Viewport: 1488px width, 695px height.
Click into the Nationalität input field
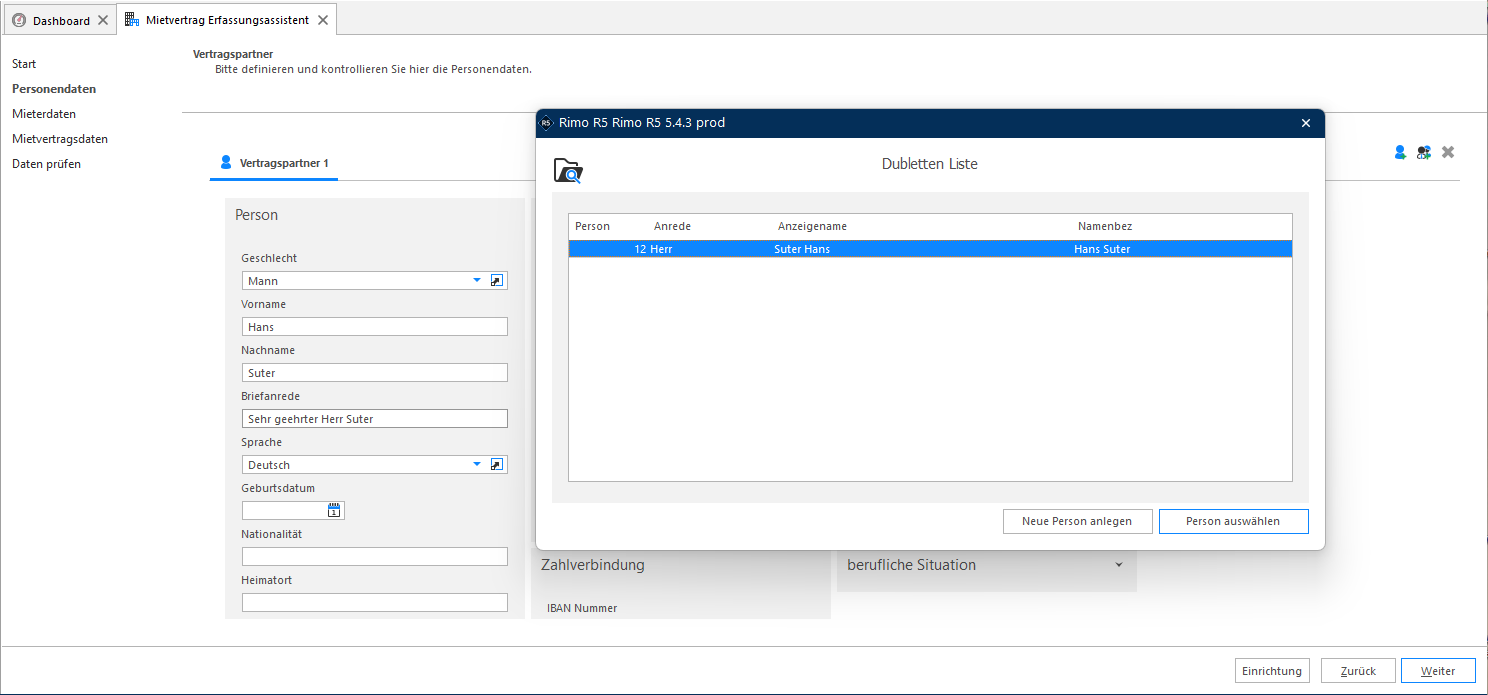(375, 556)
